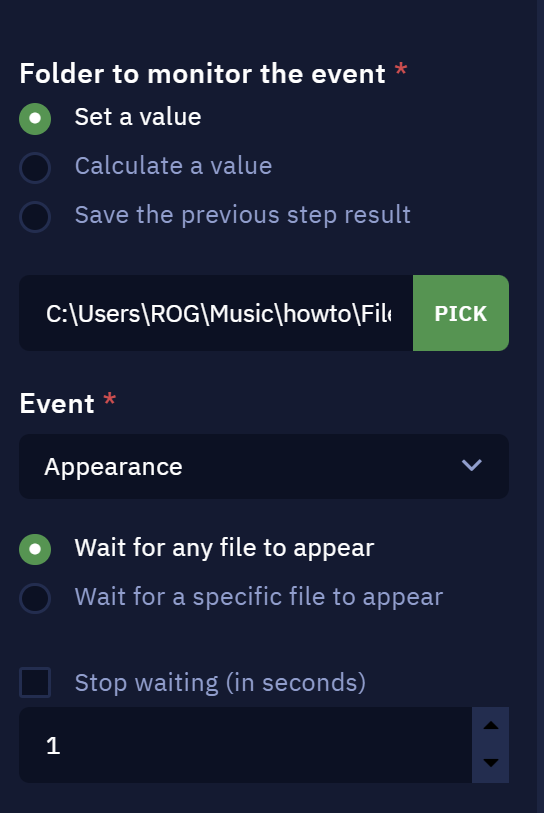Select "Save the previous step result" option
This screenshot has width=544, height=813.
pos(35,216)
